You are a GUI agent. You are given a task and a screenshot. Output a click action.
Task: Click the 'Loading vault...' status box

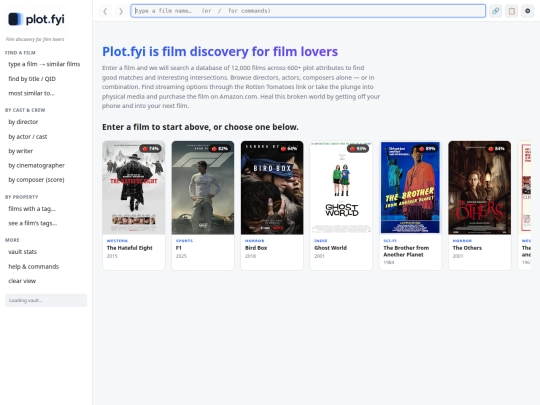pos(46,300)
